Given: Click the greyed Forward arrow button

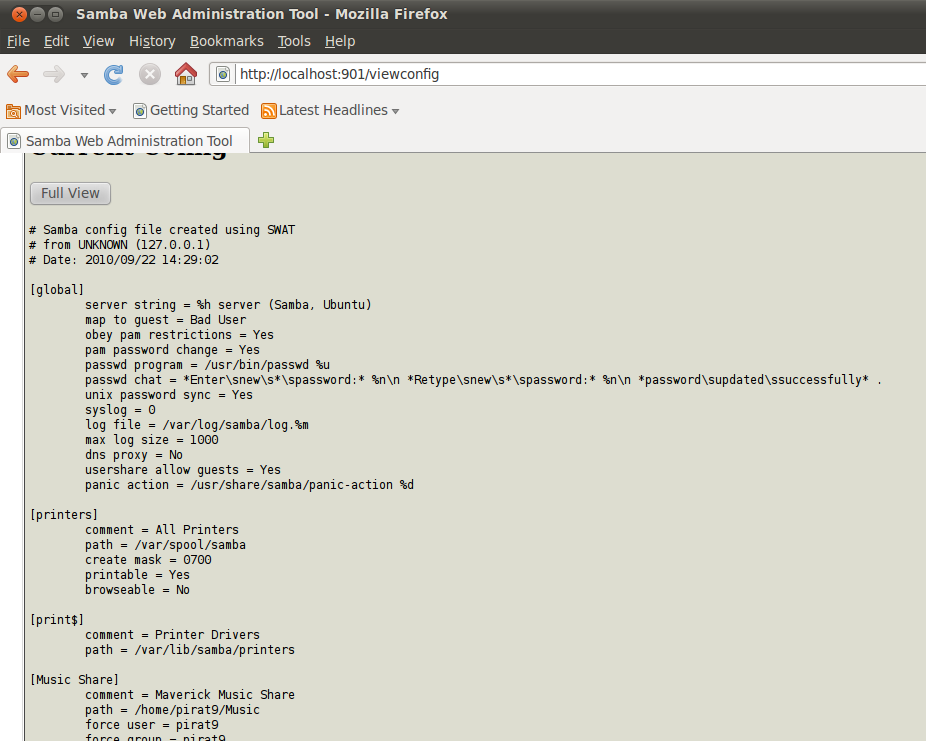Looking at the screenshot, I should tap(54, 74).
